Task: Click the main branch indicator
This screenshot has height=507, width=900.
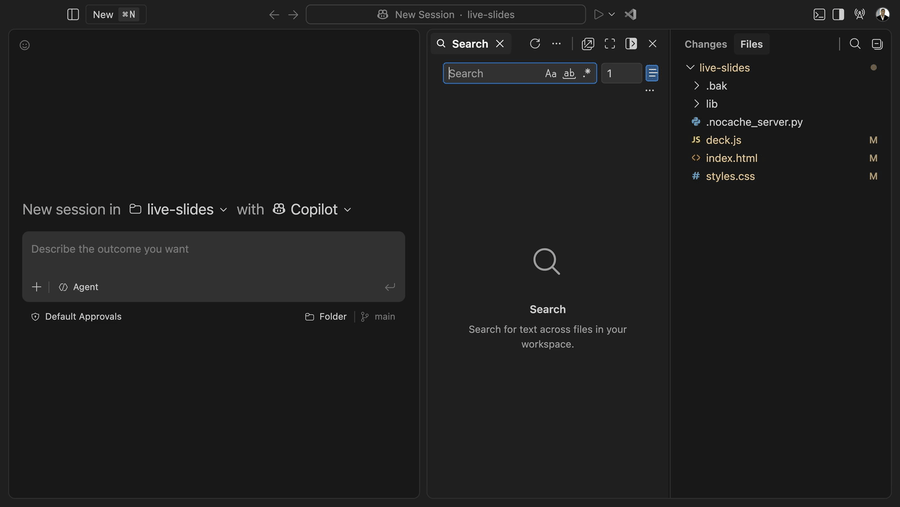Action: click(x=378, y=316)
